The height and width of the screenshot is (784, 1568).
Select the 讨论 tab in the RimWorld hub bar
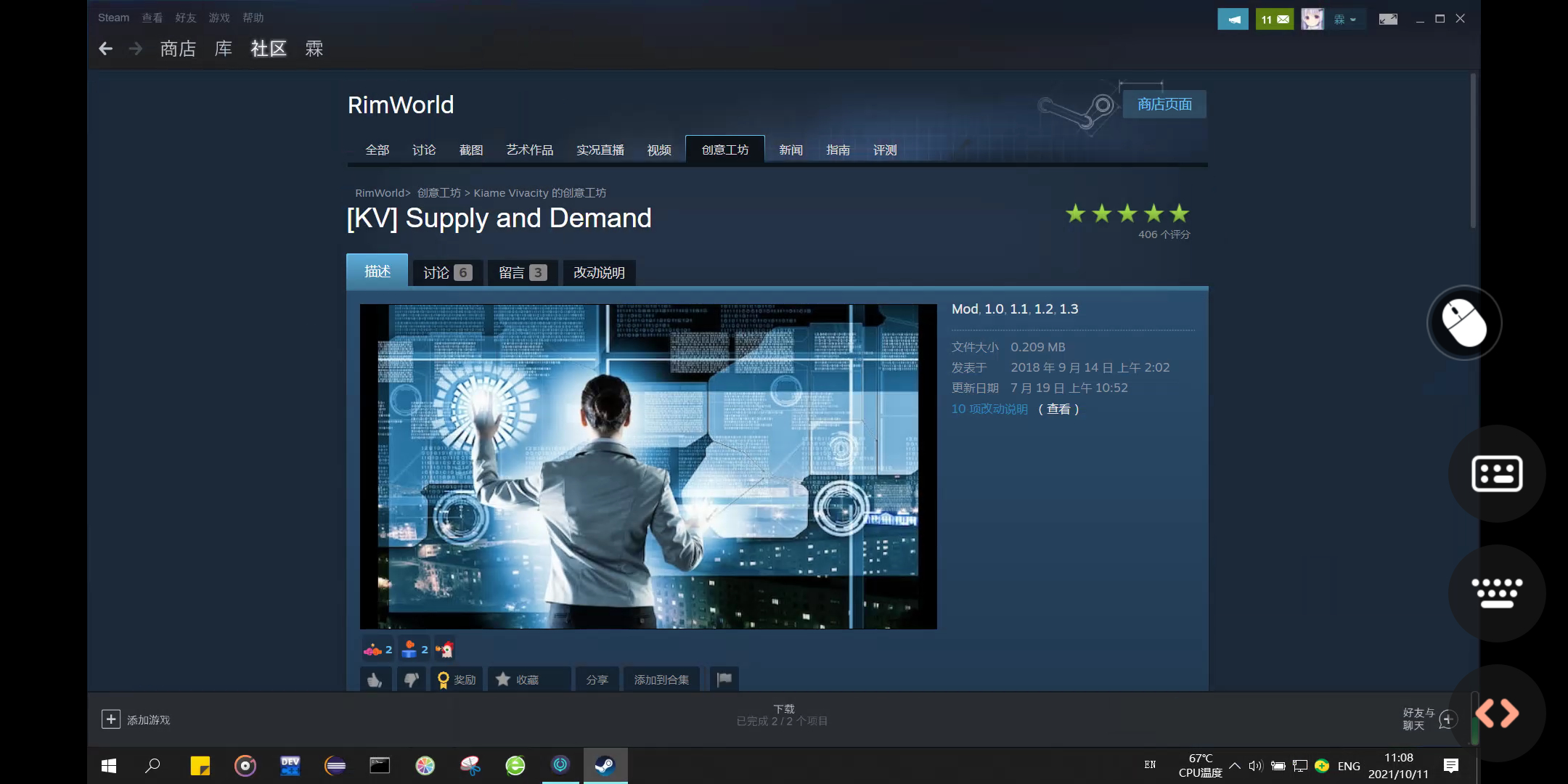click(424, 150)
